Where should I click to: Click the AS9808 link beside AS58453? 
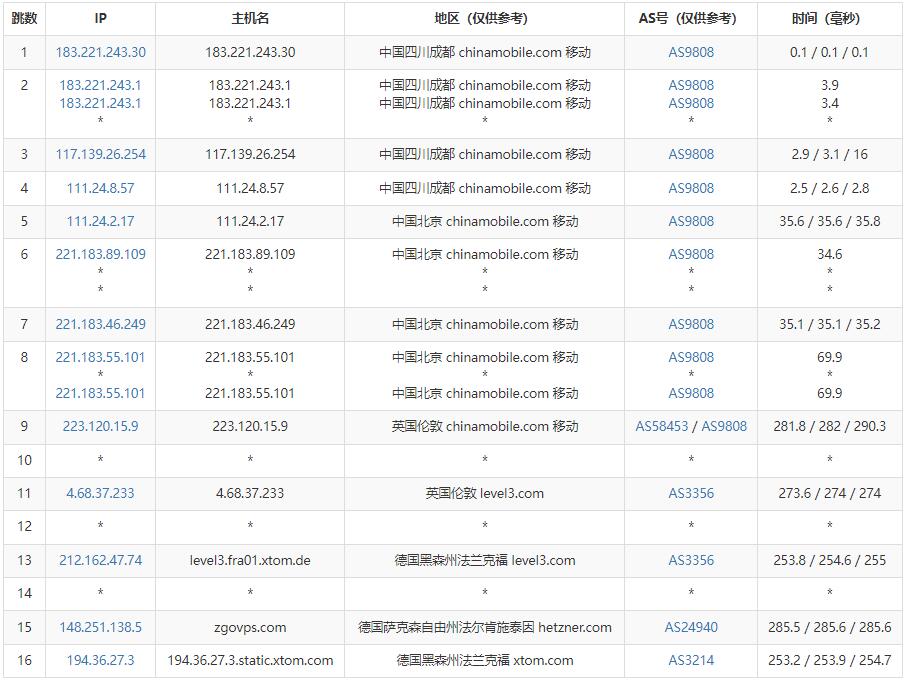[x=724, y=426]
